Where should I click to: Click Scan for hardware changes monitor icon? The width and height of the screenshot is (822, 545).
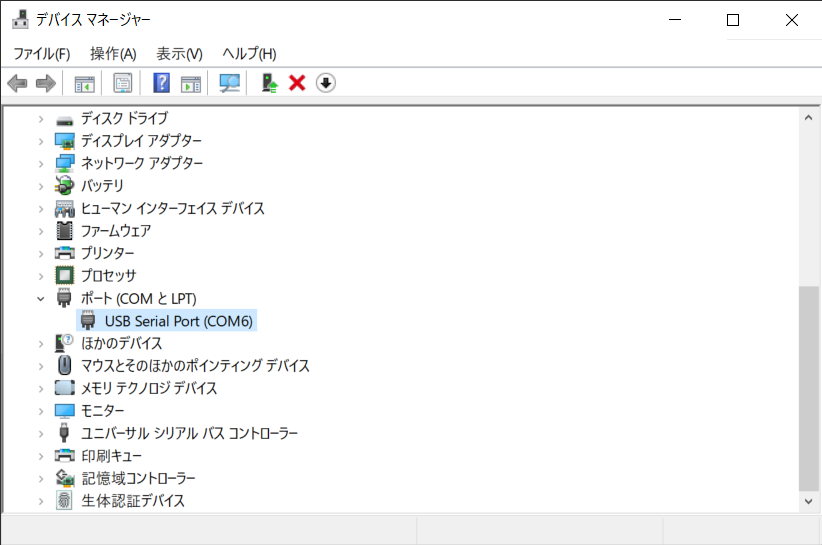pyautogui.click(x=230, y=83)
